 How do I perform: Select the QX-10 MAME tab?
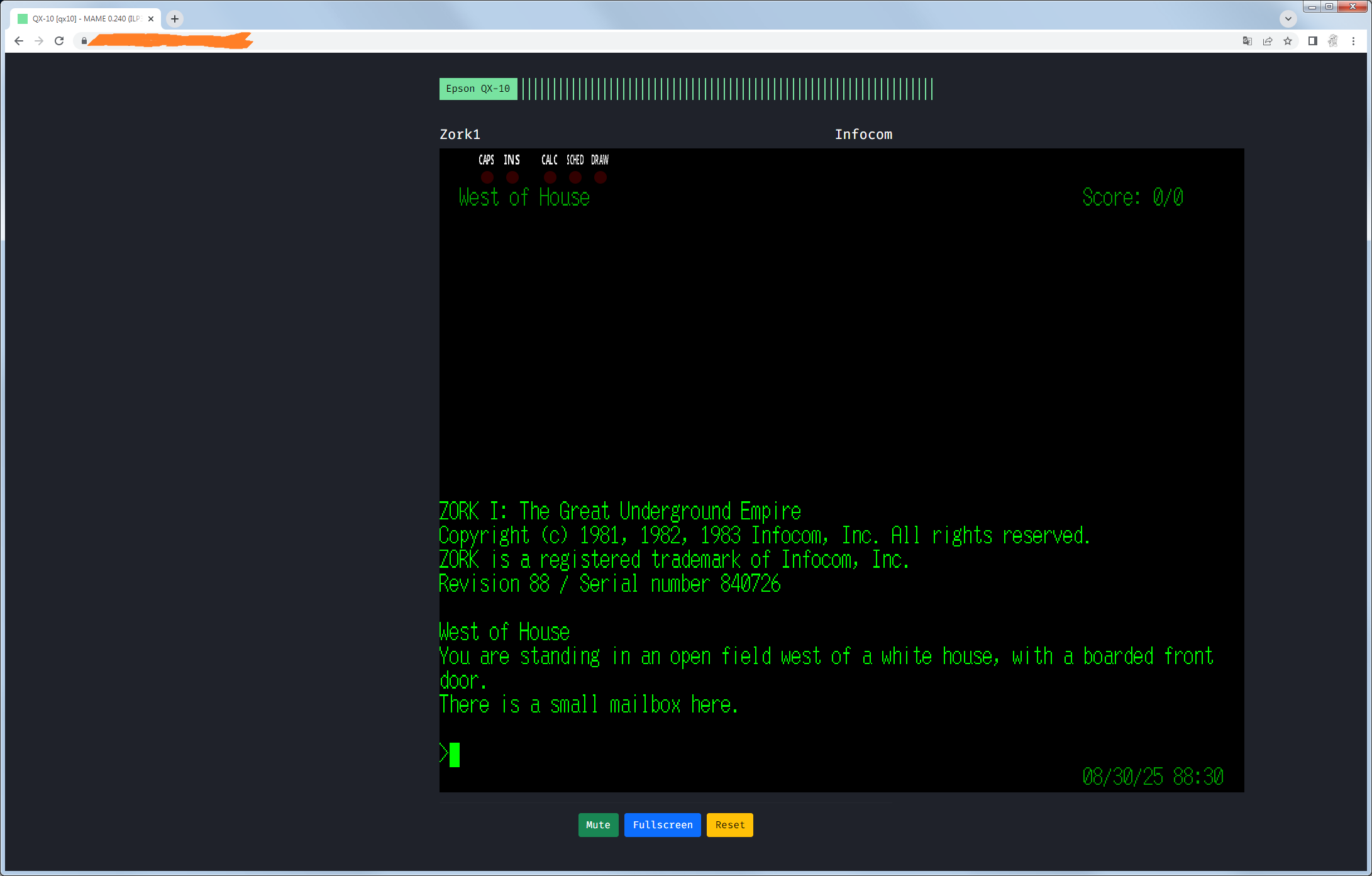click(x=85, y=19)
